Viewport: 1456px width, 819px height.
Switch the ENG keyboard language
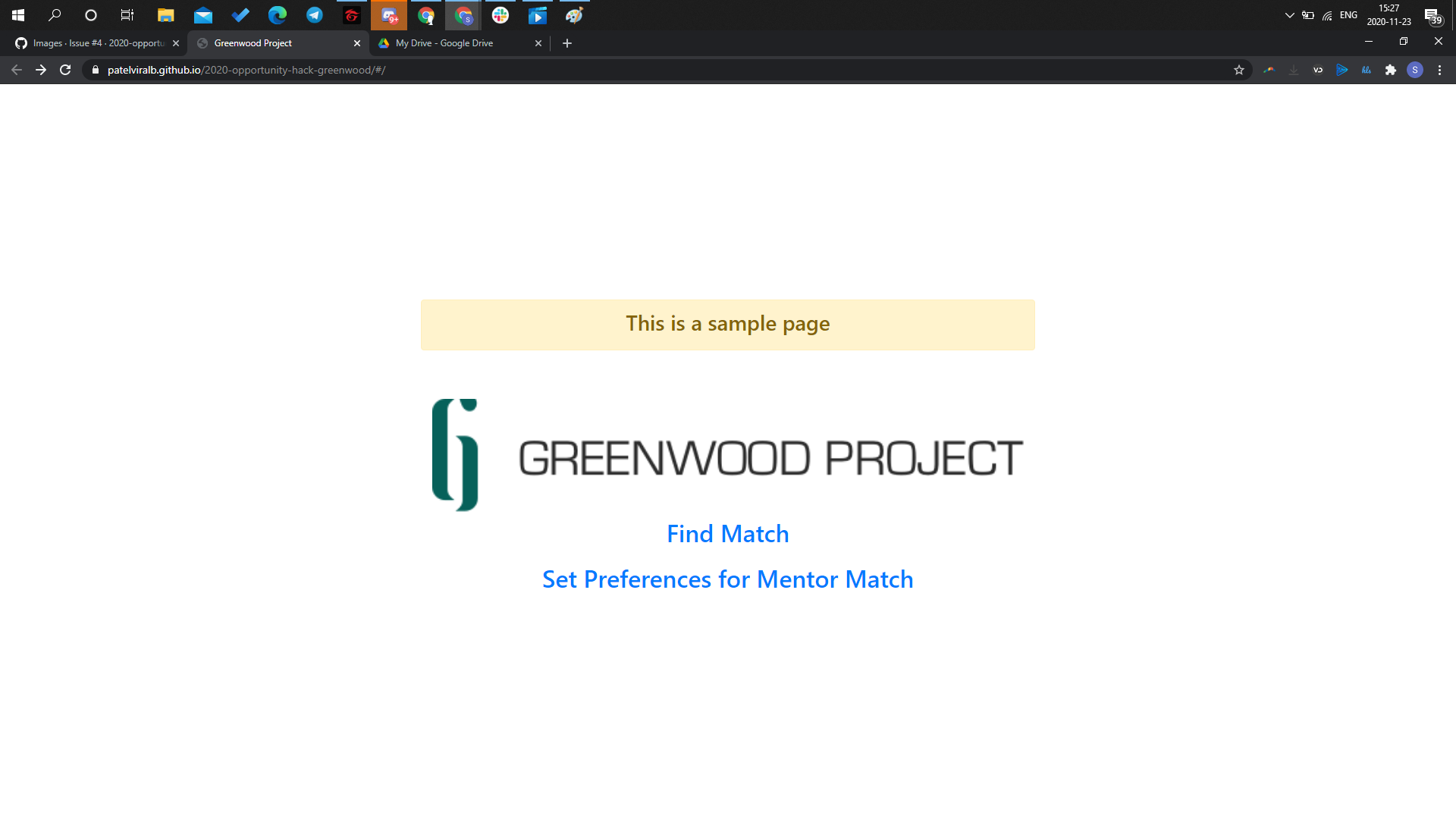pos(1348,14)
